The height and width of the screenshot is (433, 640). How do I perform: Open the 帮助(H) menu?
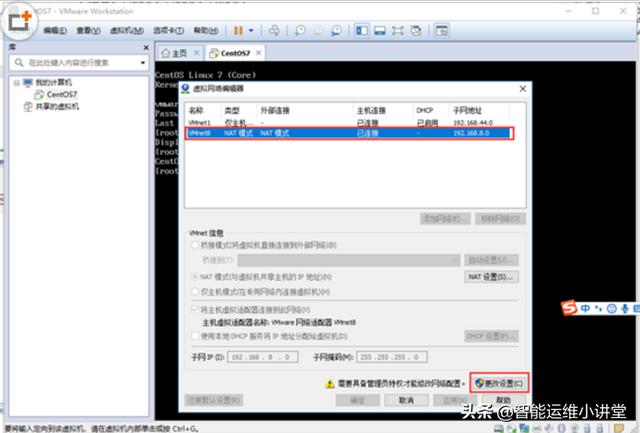205,31
